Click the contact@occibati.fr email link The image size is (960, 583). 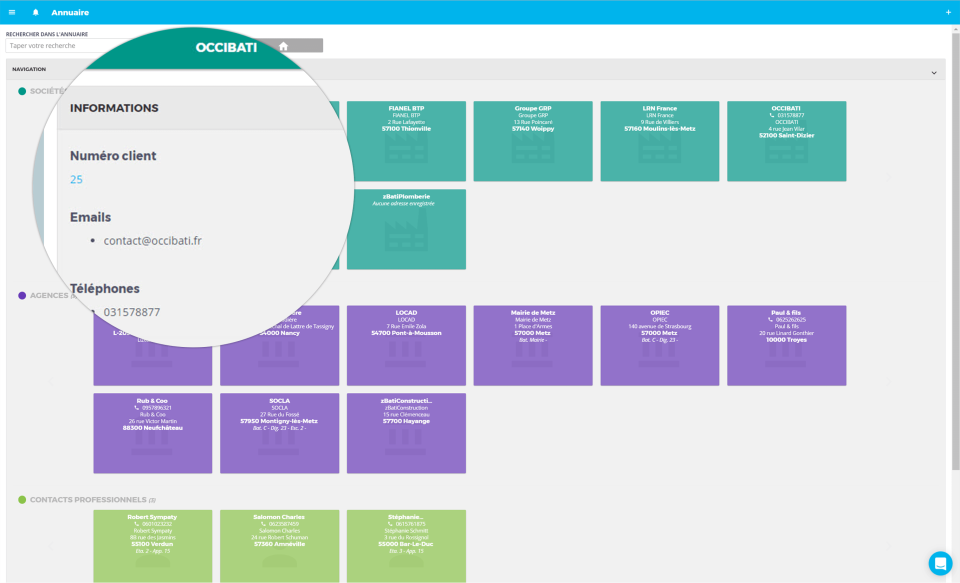click(152, 241)
